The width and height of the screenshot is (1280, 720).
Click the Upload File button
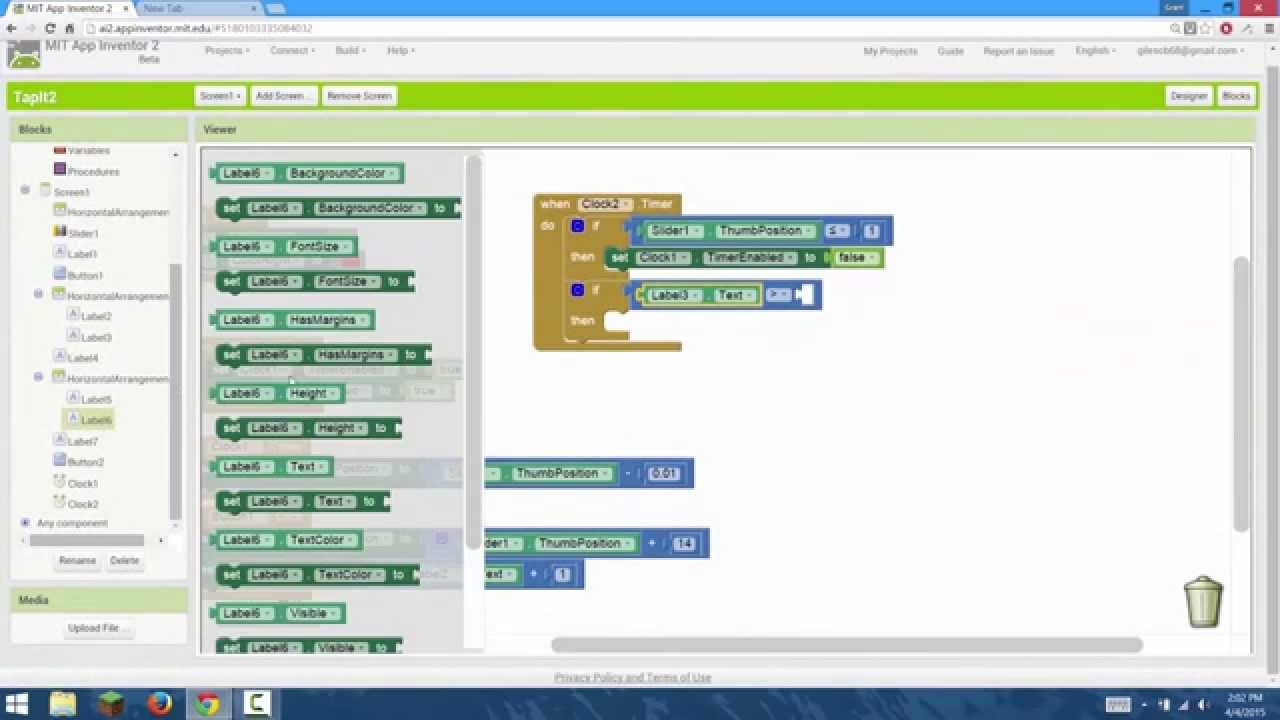coord(98,628)
